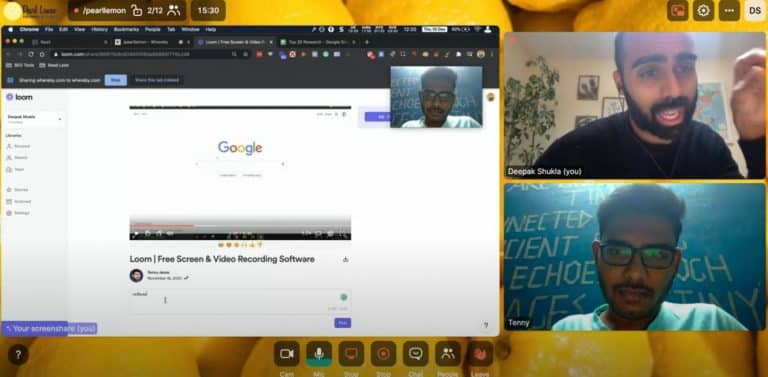Leave the meeting

pos(480,353)
